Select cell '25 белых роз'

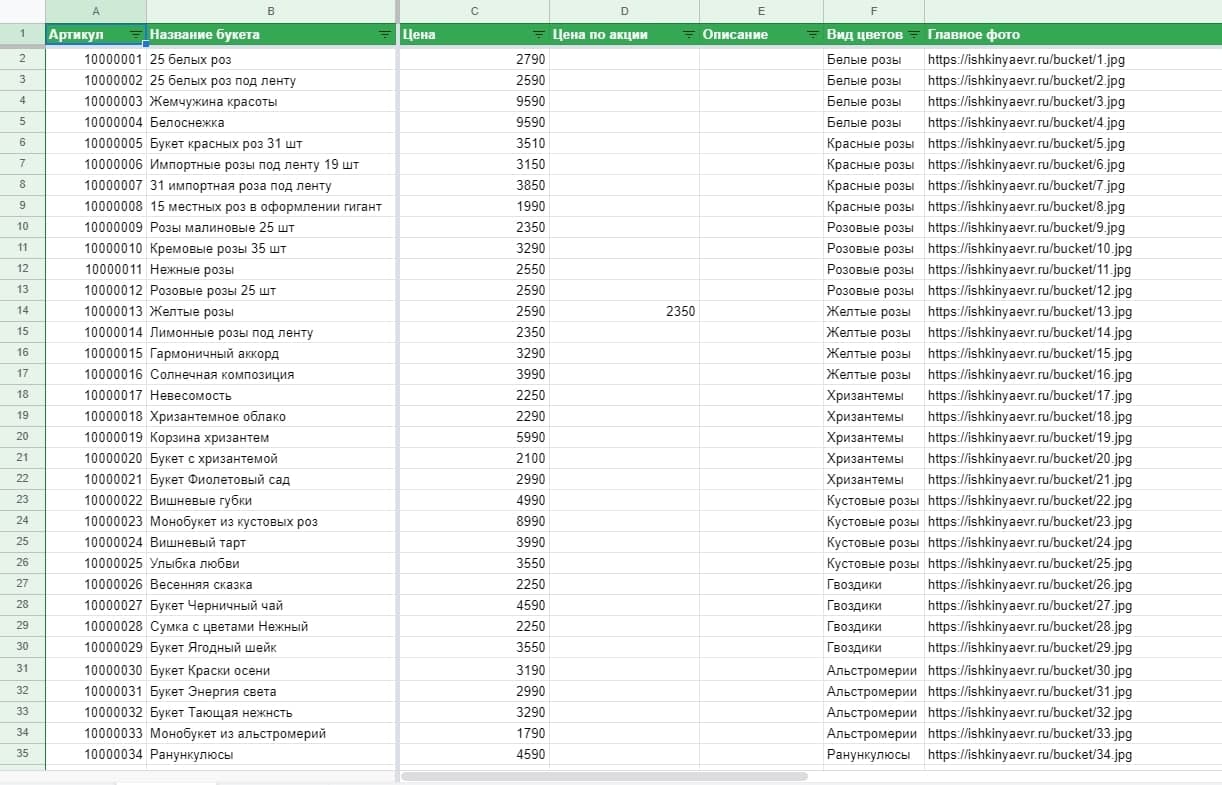point(271,60)
